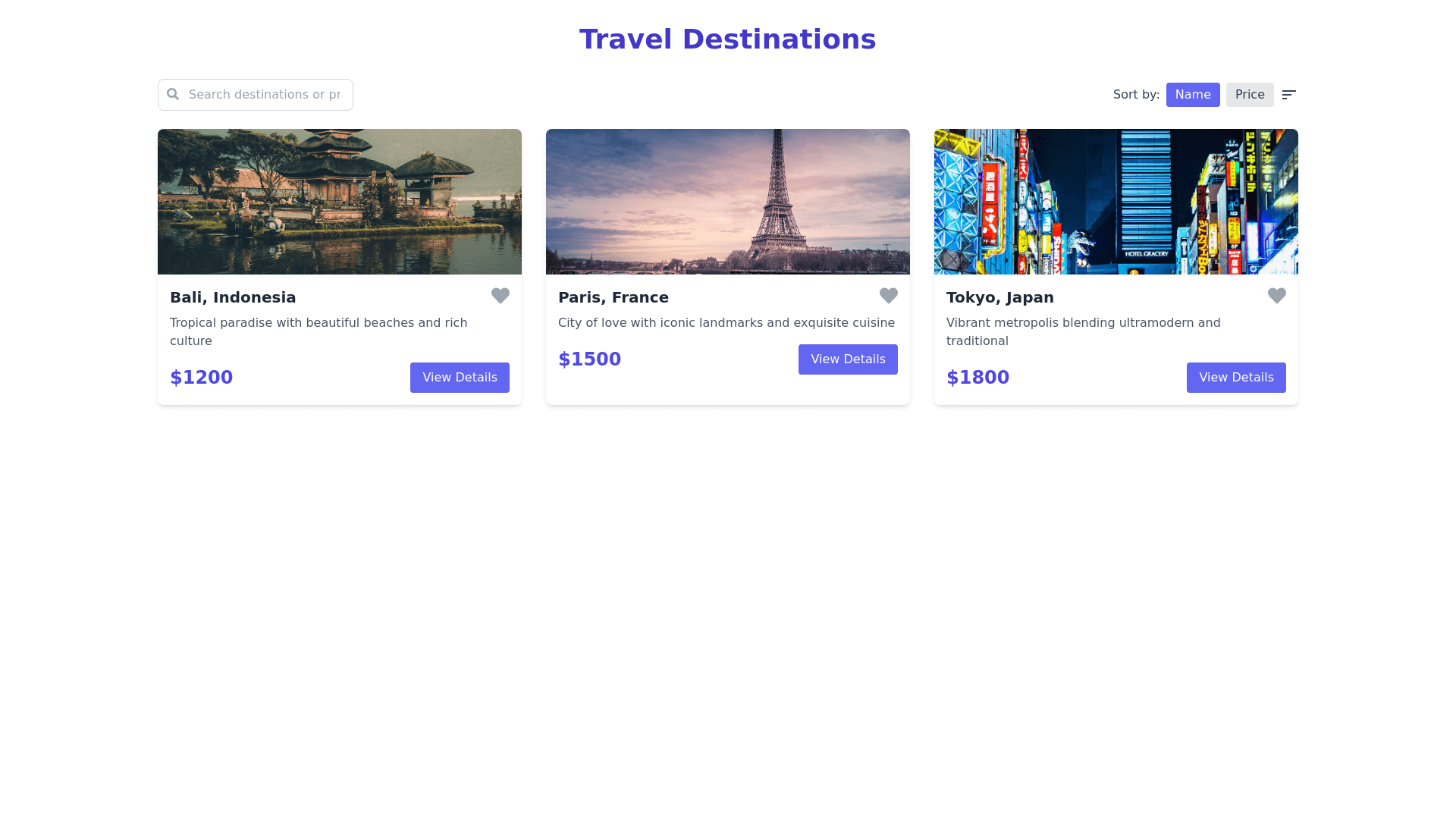Favorite Tokyo, Japan with the heart
The width and height of the screenshot is (1456, 819).
[x=1277, y=296]
